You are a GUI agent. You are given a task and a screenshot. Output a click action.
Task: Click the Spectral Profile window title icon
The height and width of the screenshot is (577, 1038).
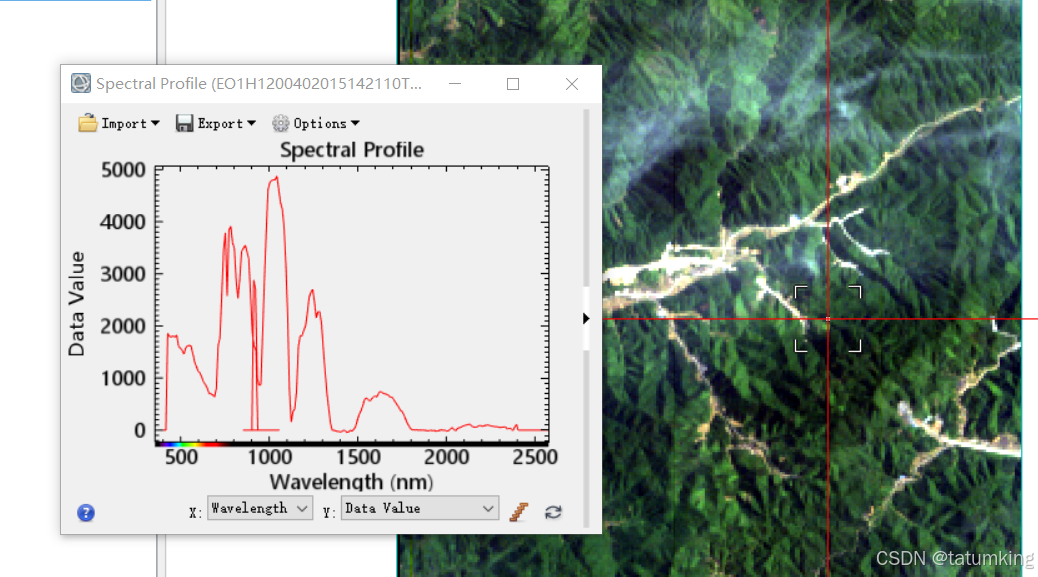click(x=81, y=83)
